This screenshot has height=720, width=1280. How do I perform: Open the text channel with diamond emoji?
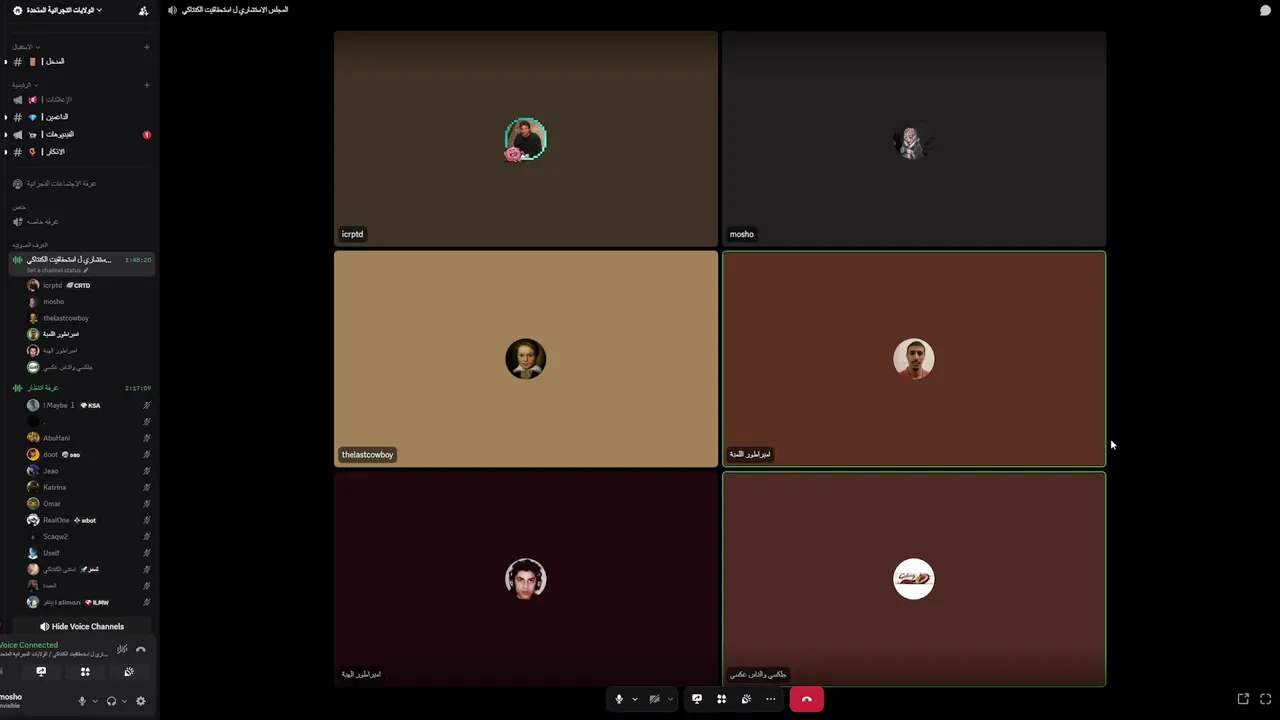coord(80,117)
